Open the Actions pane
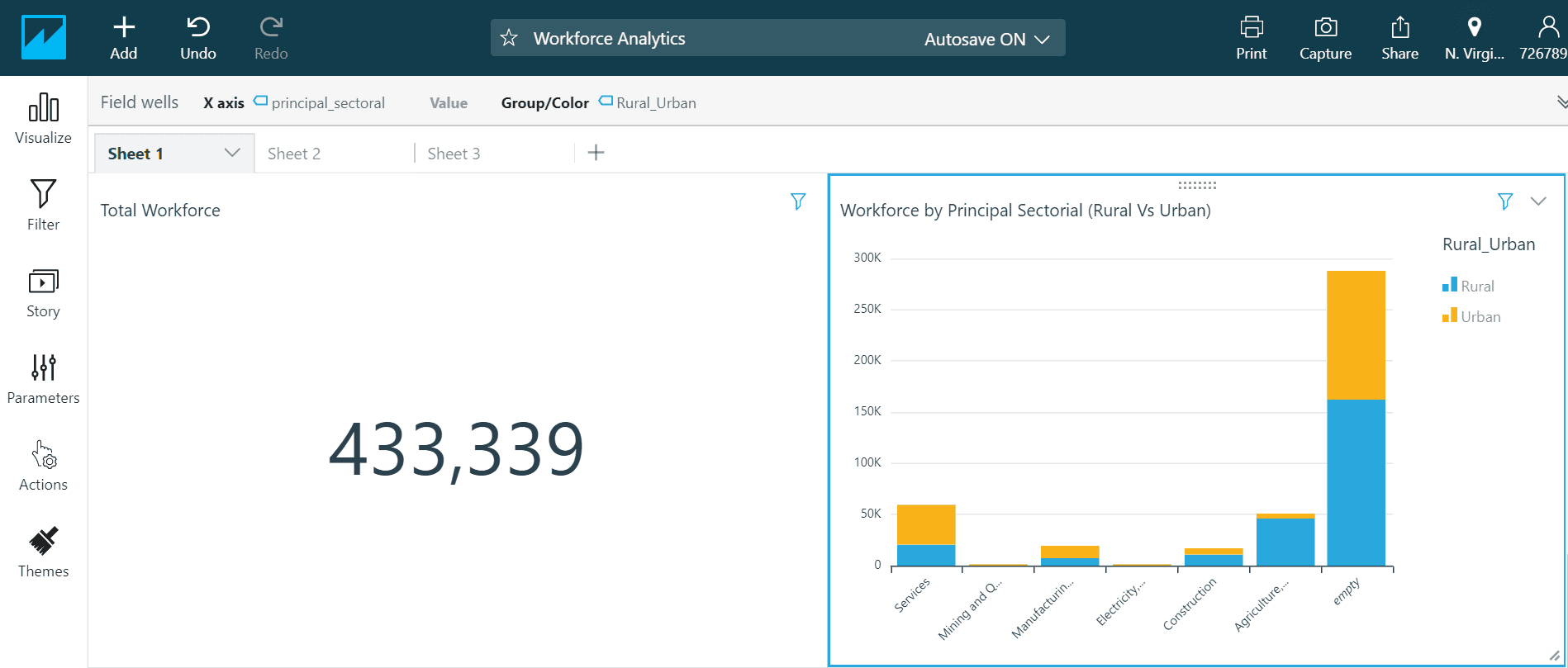The image size is (1568, 668). click(43, 467)
